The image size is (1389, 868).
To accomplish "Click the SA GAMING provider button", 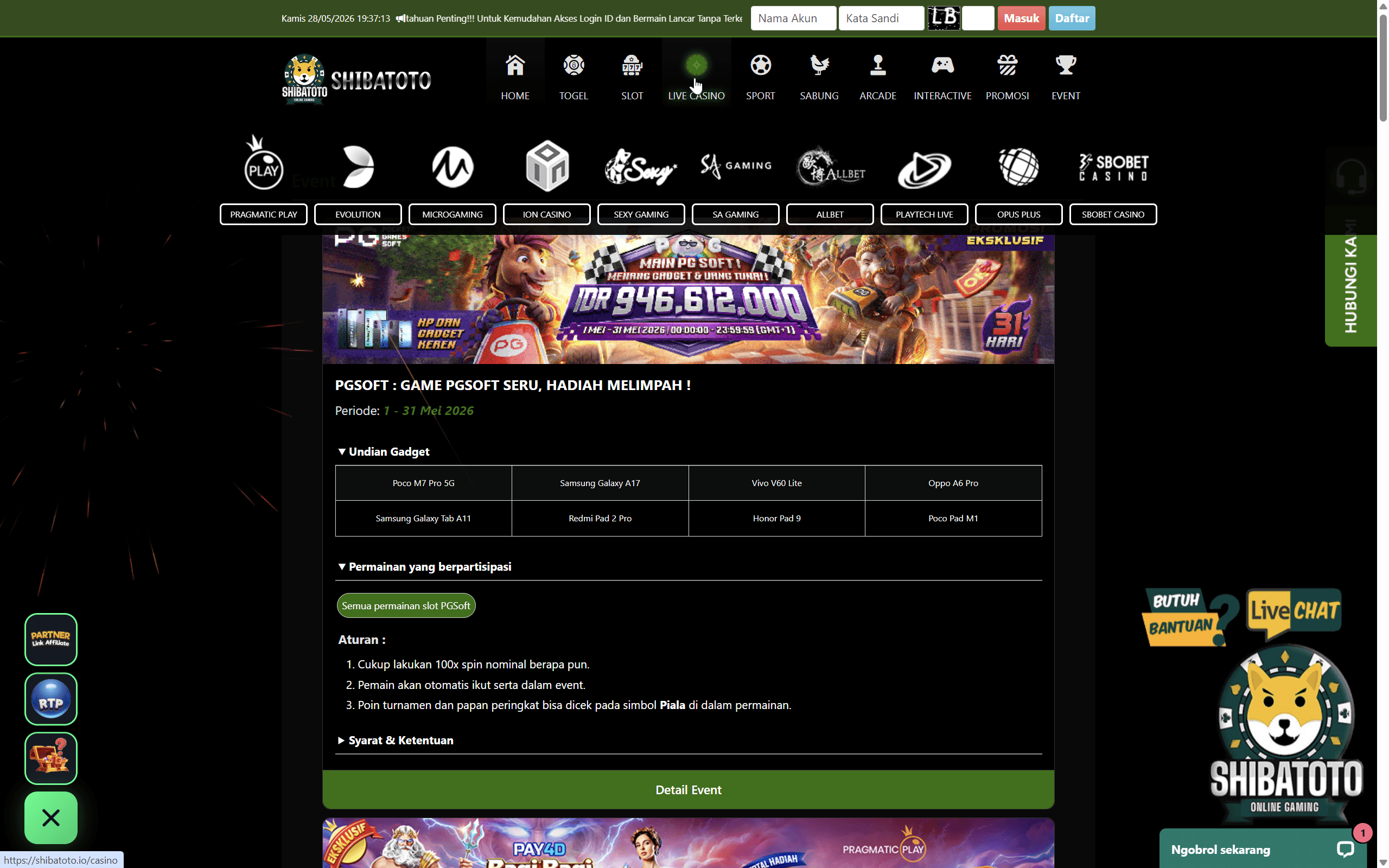I will pyautogui.click(x=736, y=214).
